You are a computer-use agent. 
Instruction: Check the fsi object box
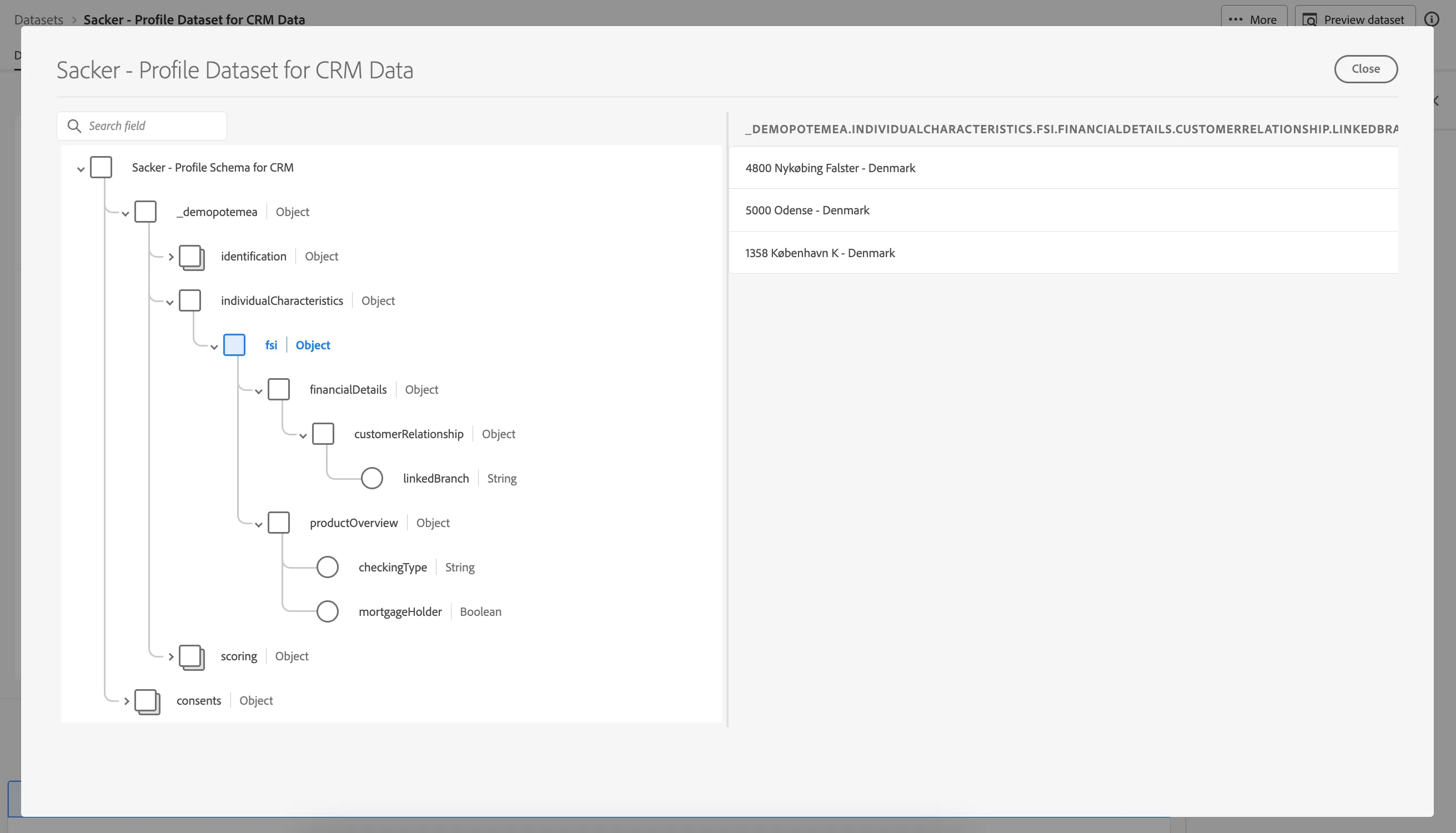234,345
